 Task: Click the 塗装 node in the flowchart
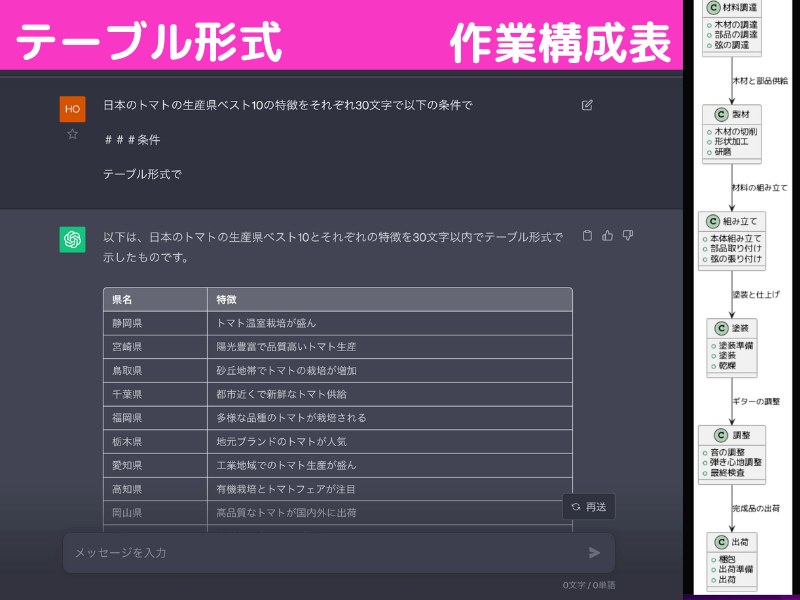coord(731,328)
